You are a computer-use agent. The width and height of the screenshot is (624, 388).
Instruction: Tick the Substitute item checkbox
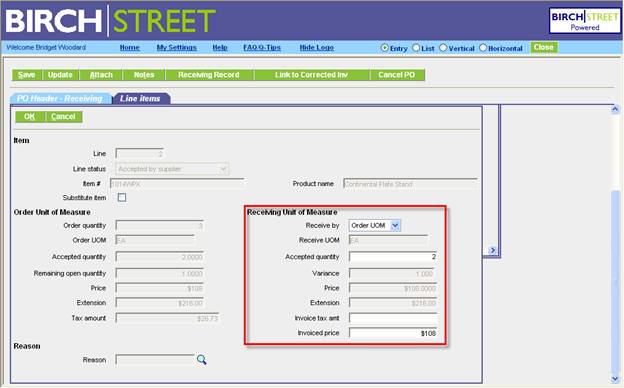pyautogui.click(x=122, y=197)
